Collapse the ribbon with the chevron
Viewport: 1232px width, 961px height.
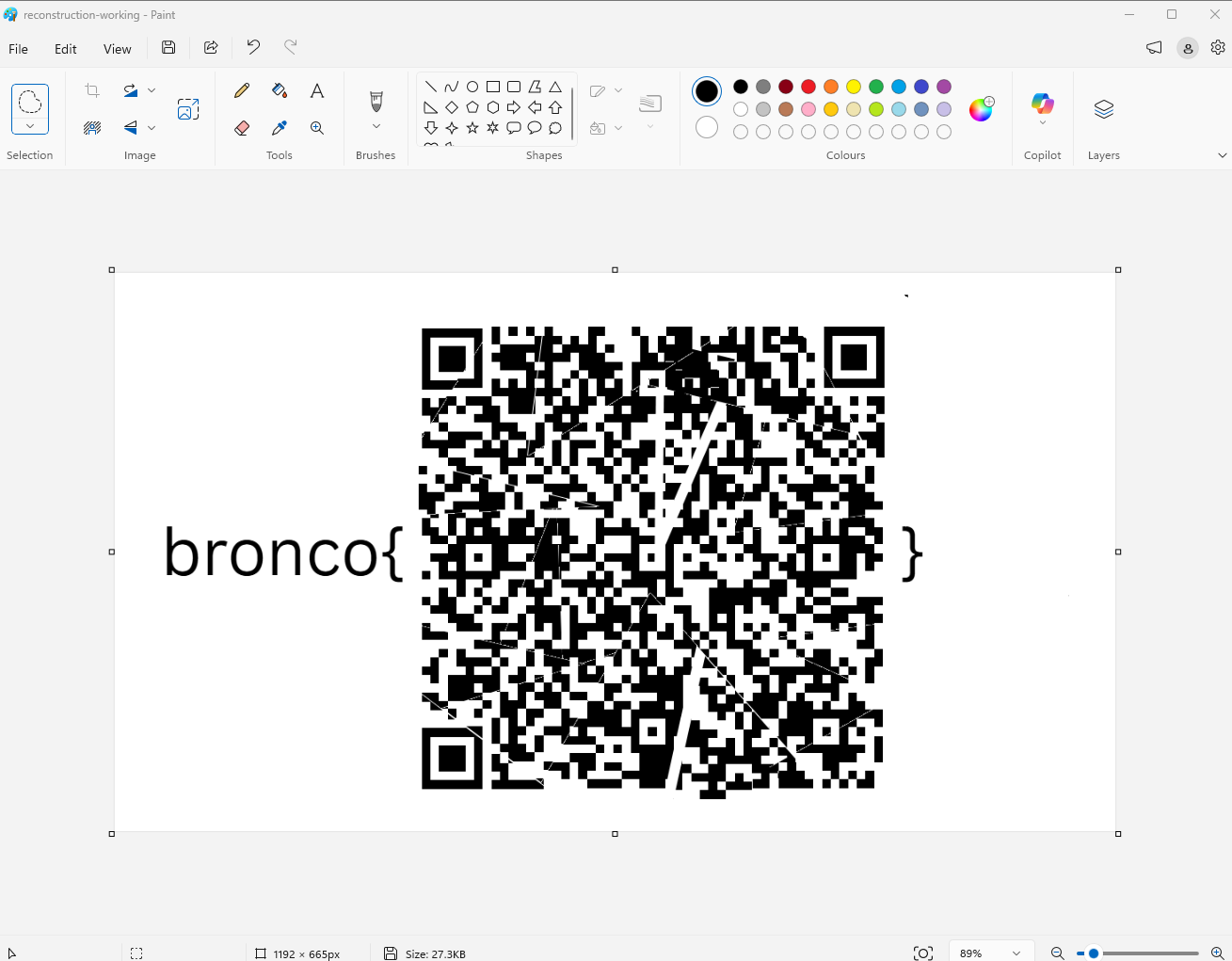1222,155
